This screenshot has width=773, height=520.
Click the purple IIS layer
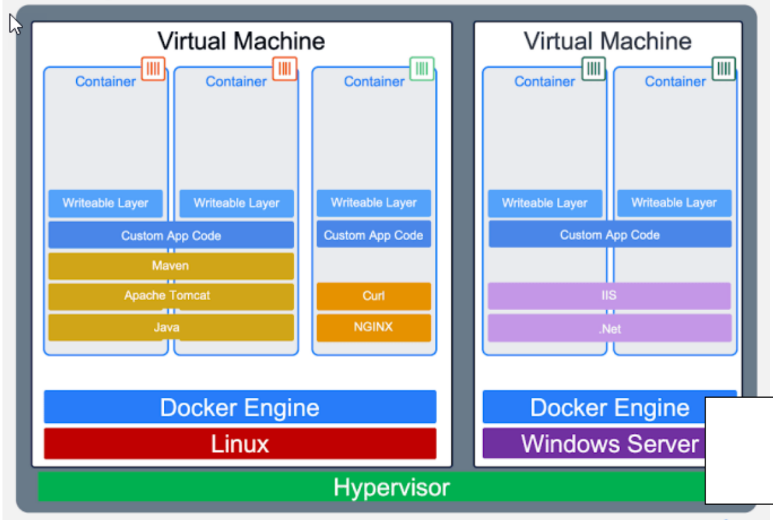(609, 296)
